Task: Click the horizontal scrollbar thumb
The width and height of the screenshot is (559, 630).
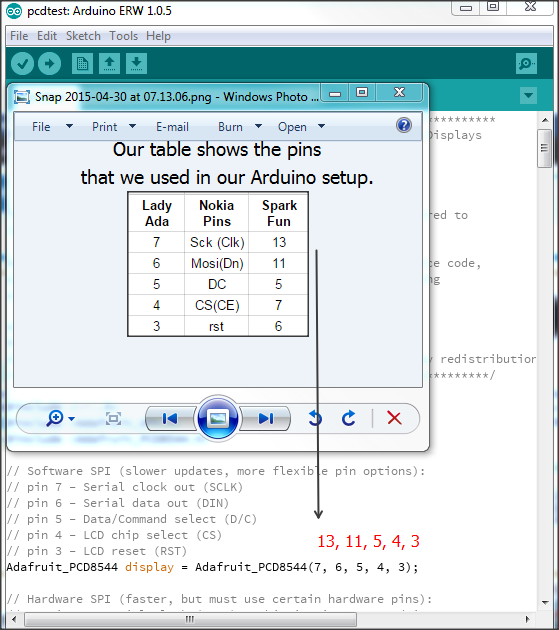Action: (x=190, y=619)
